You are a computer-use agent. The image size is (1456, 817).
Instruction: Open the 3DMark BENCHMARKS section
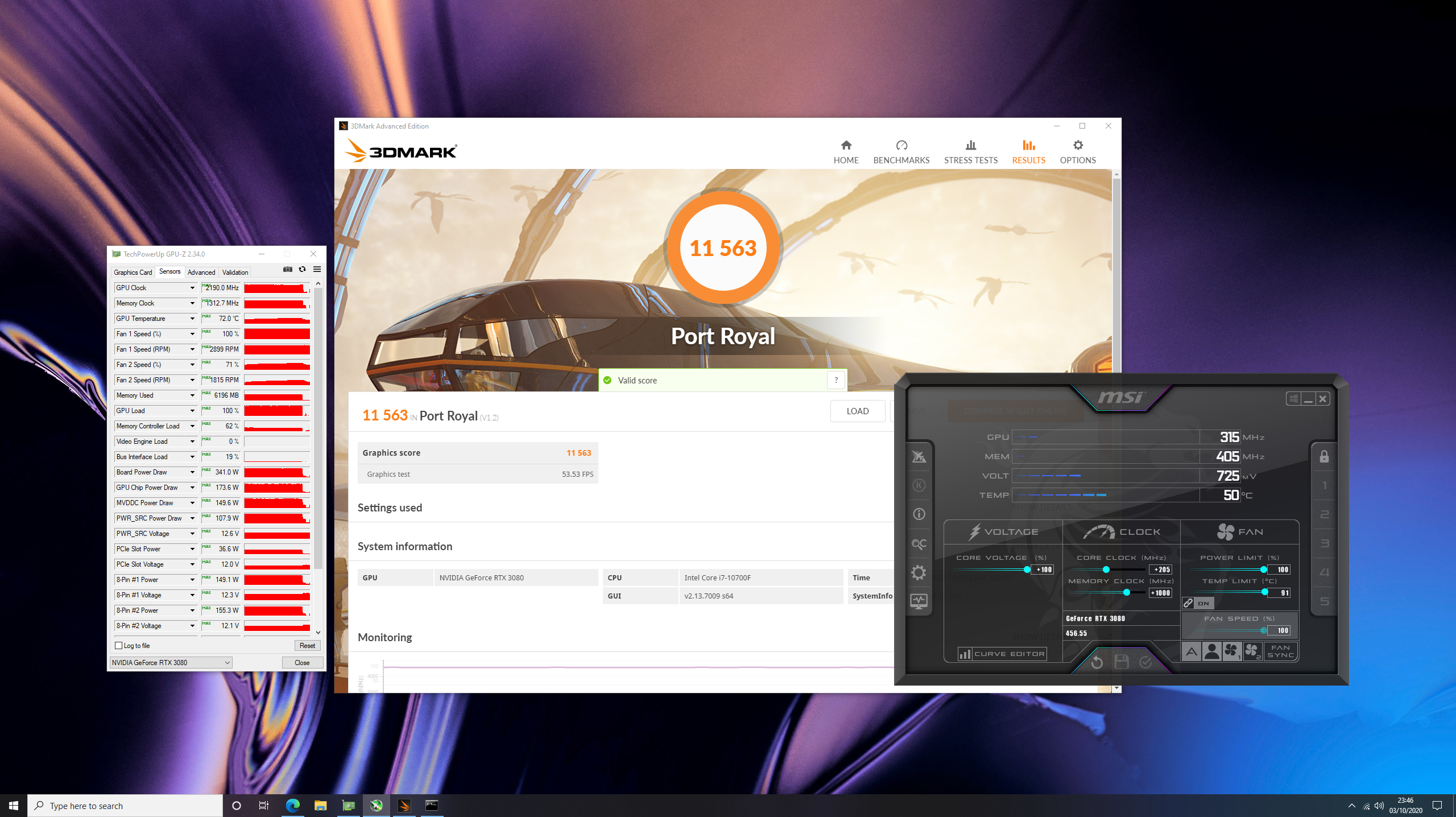(901, 152)
